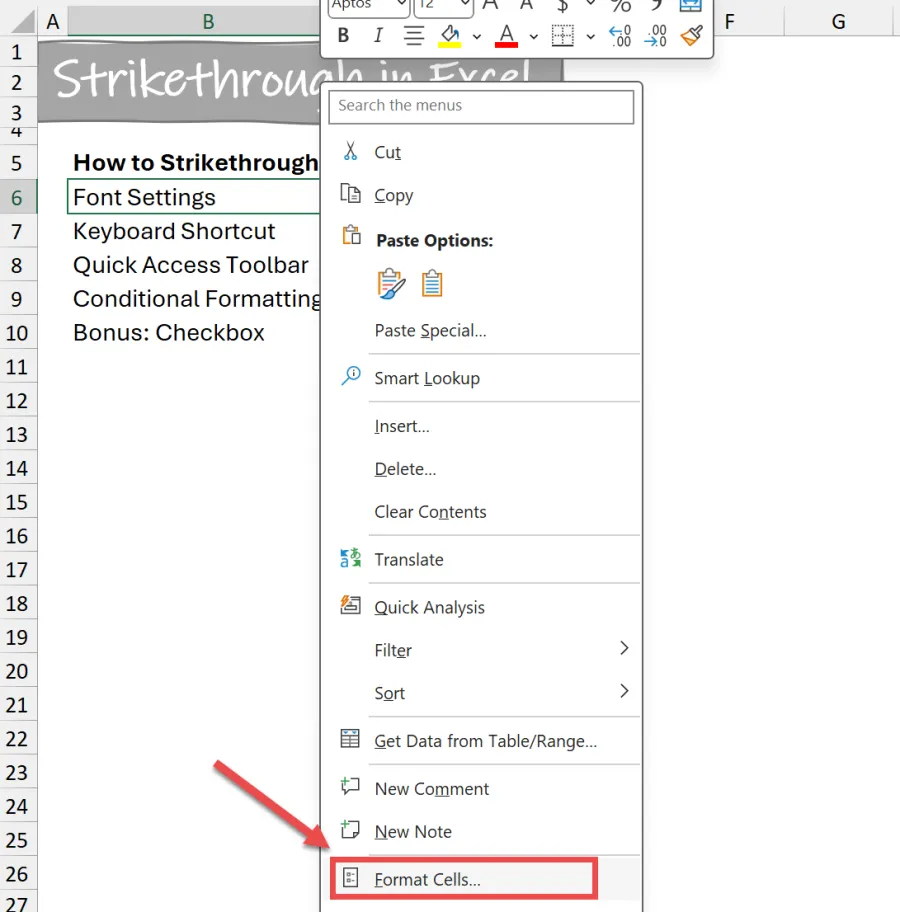
Task: Click the decrease decimal icon
Action: 655,36
